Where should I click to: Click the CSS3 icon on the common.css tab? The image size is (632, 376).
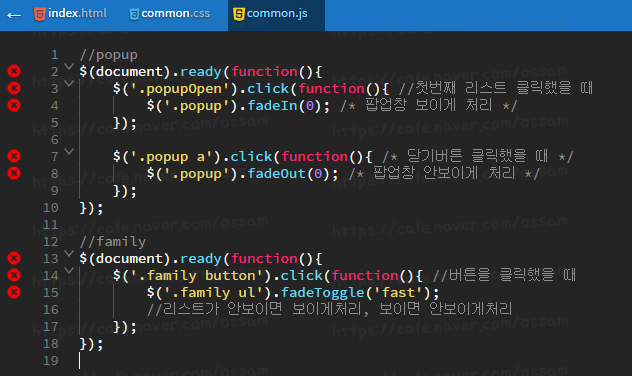click(x=134, y=15)
